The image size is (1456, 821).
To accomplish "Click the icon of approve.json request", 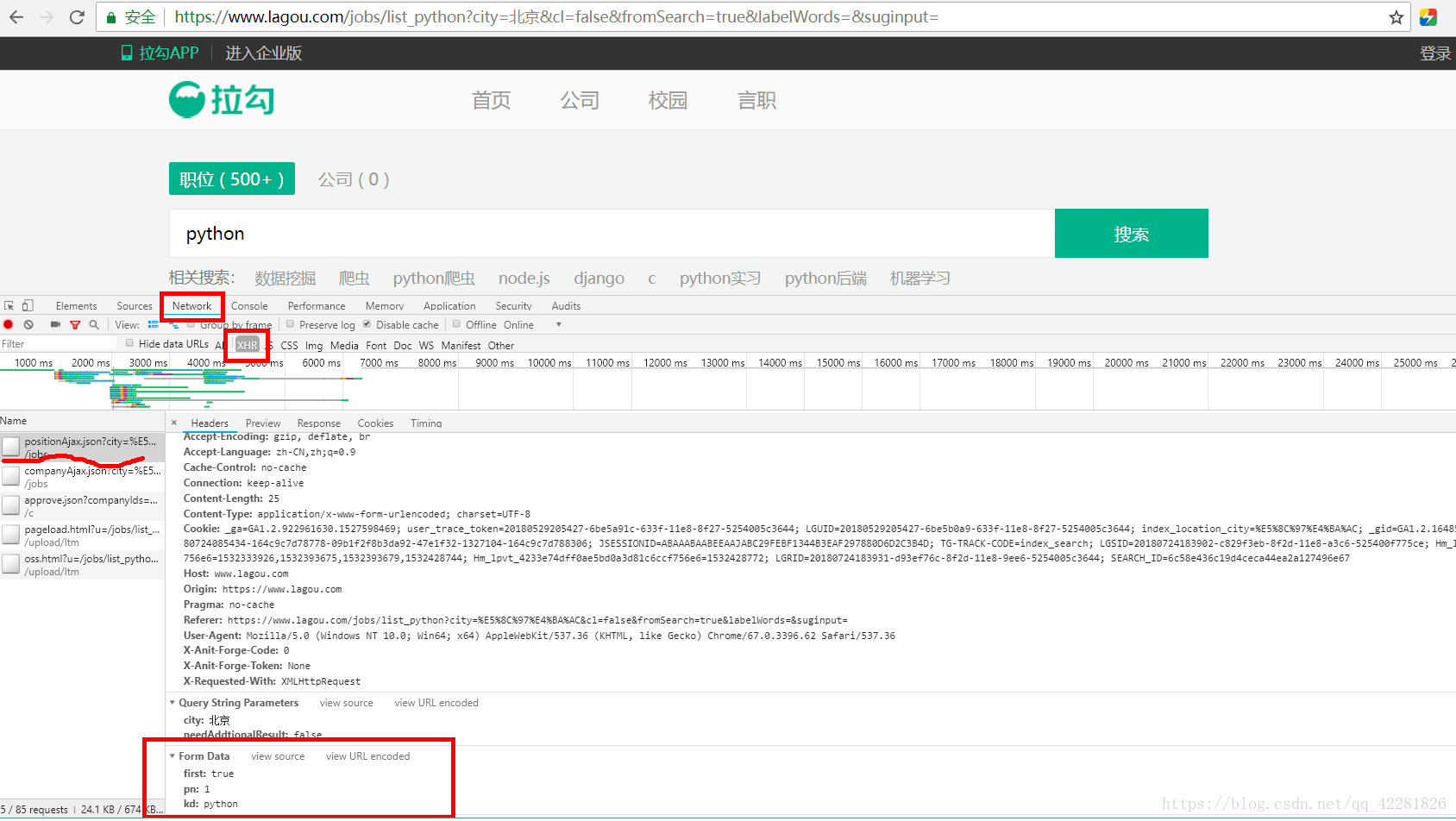I will click(11, 505).
